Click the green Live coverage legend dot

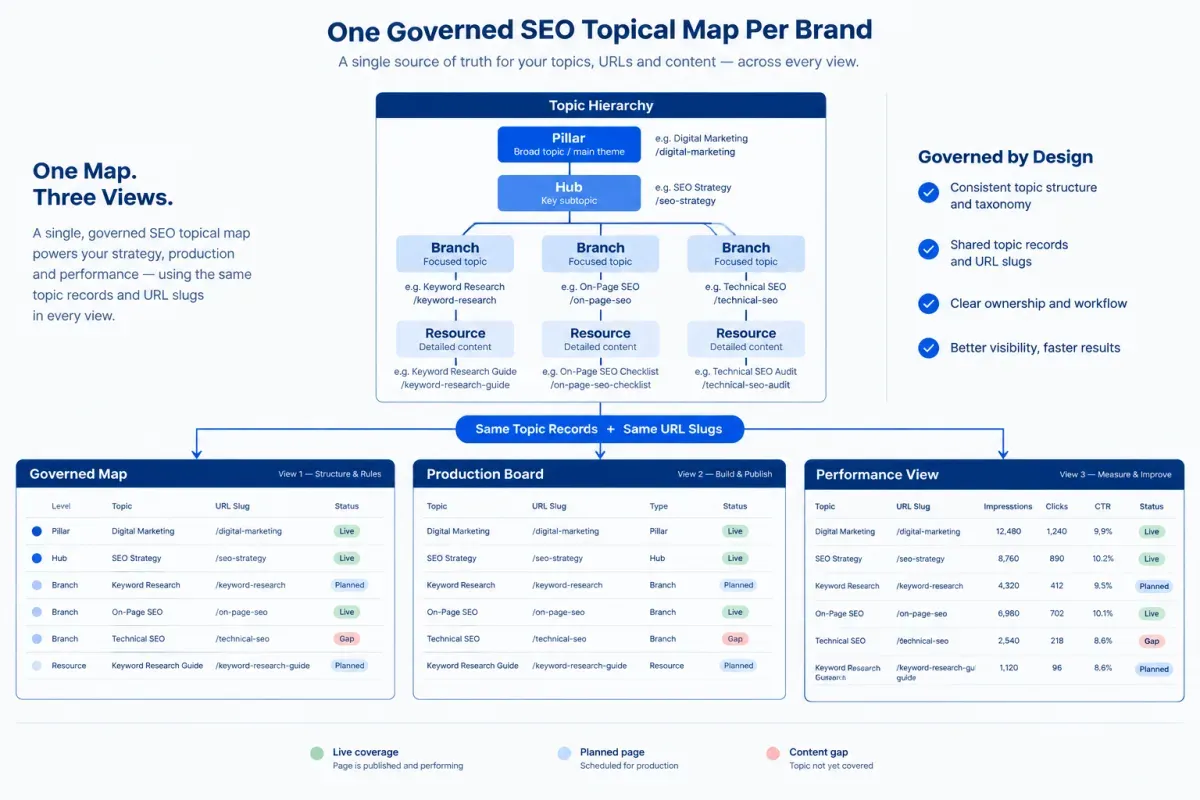(317, 753)
